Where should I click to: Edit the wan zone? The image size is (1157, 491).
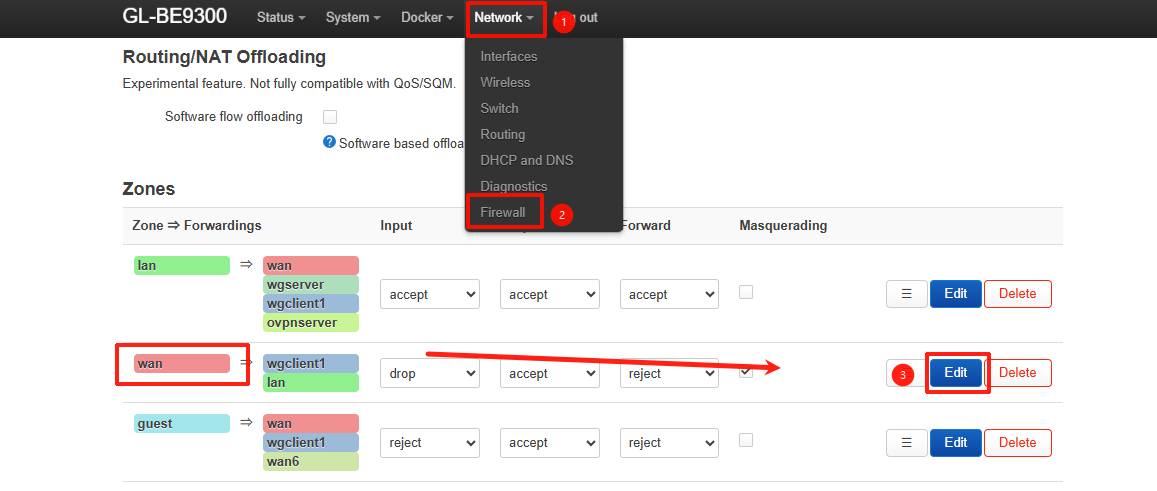point(955,373)
